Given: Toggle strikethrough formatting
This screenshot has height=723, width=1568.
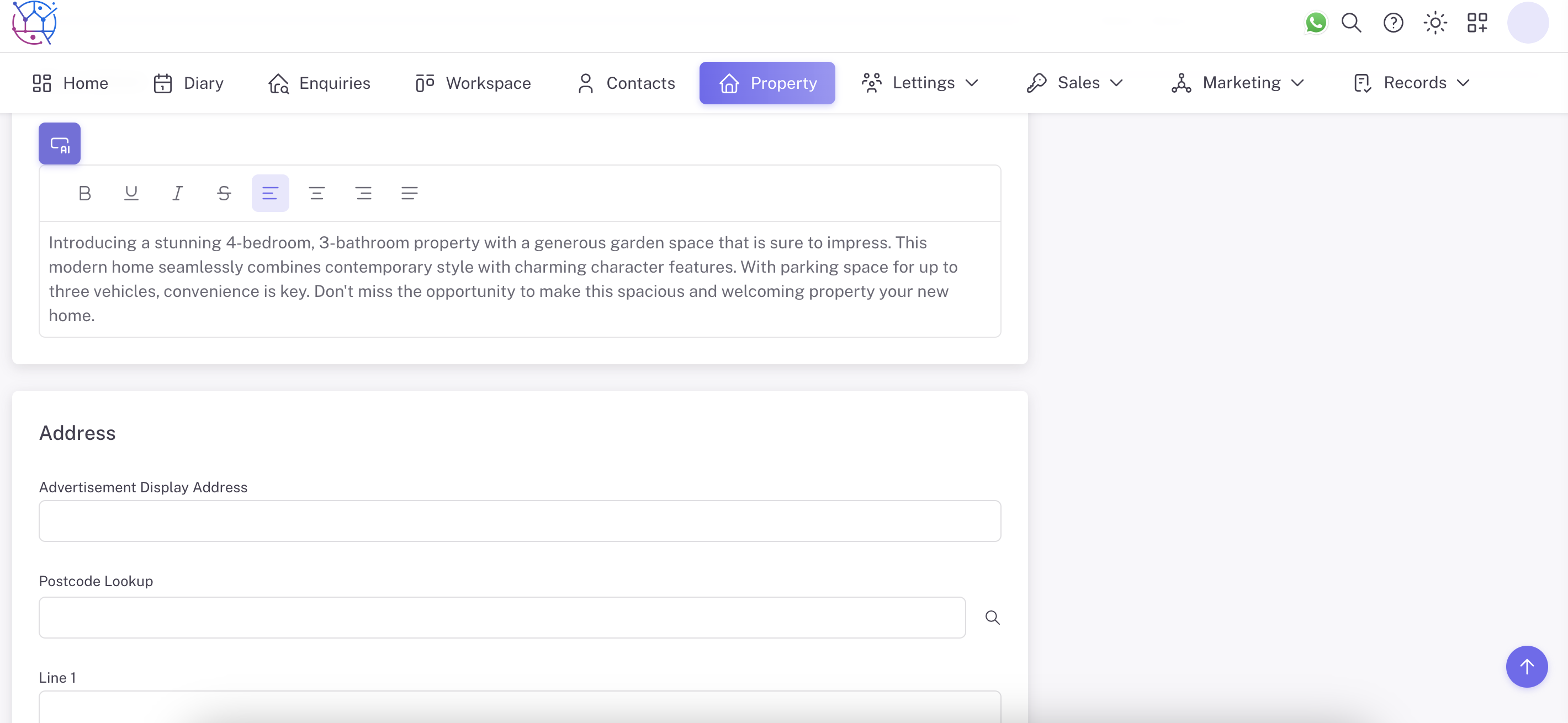Looking at the screenshot, I should [x=224, y=193].
